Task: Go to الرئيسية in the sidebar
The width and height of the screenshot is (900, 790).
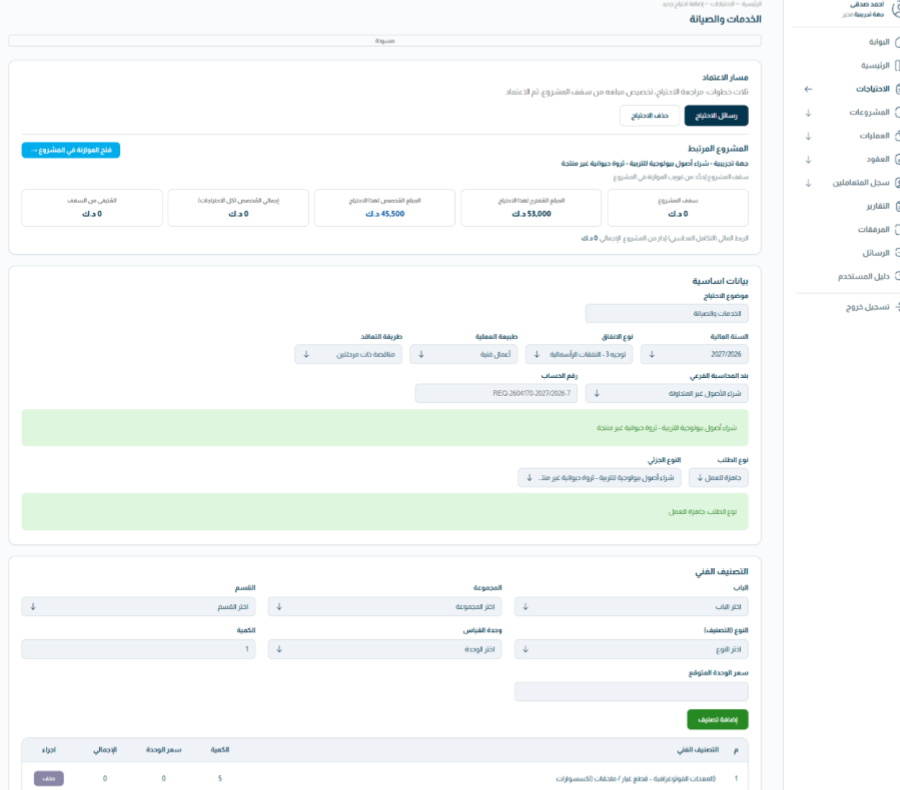Action: (x=875, y=65)
